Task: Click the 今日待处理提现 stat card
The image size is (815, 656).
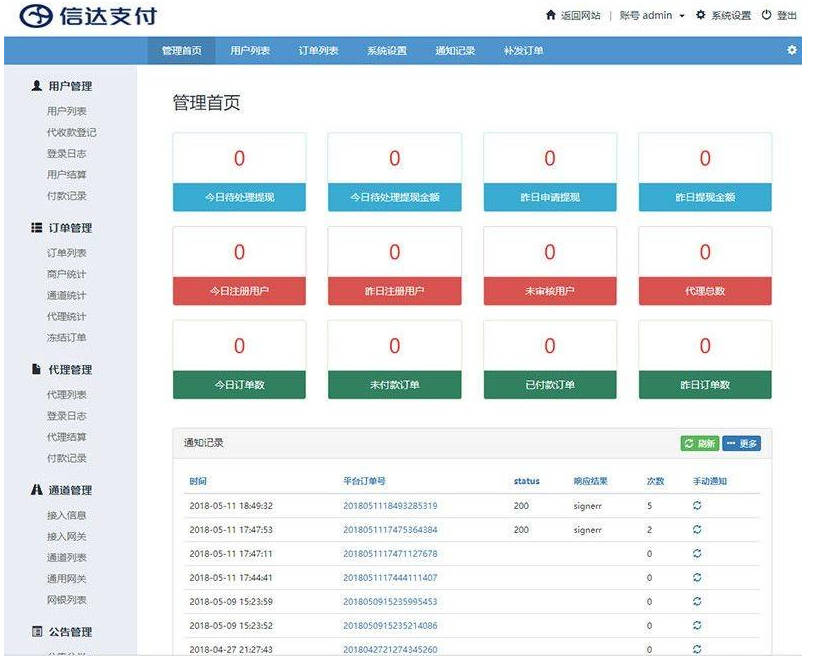Action: (239, 172)
